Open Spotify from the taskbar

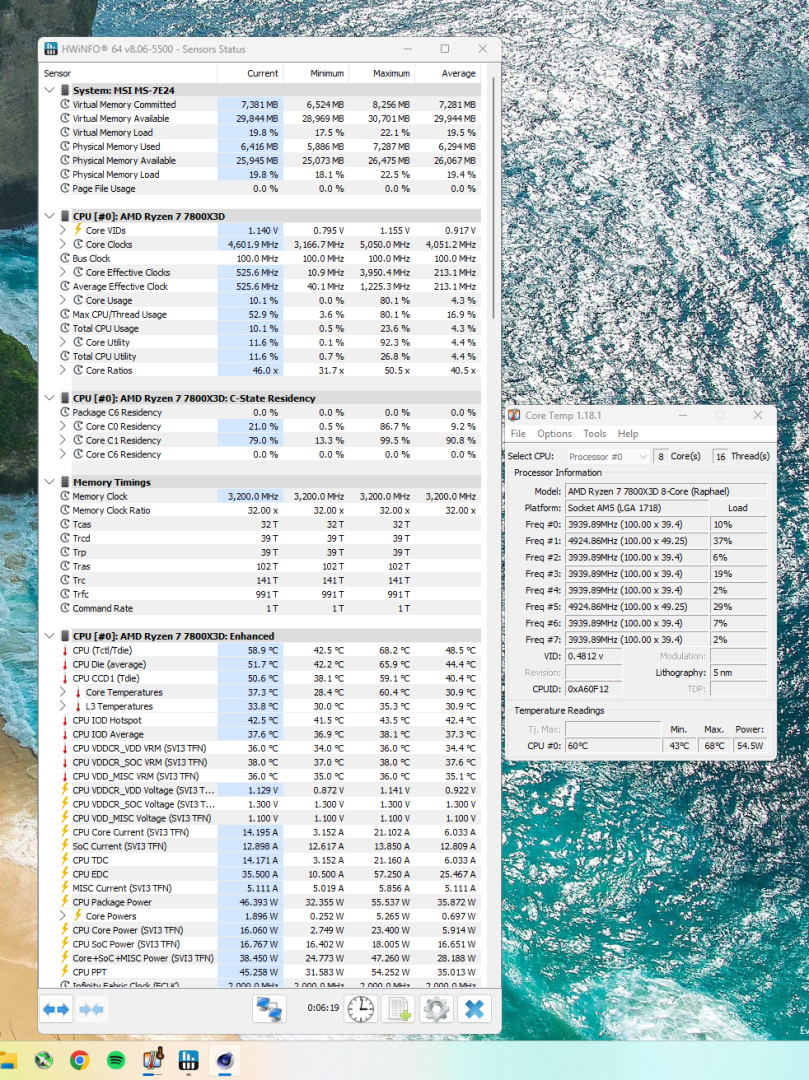116,1060
